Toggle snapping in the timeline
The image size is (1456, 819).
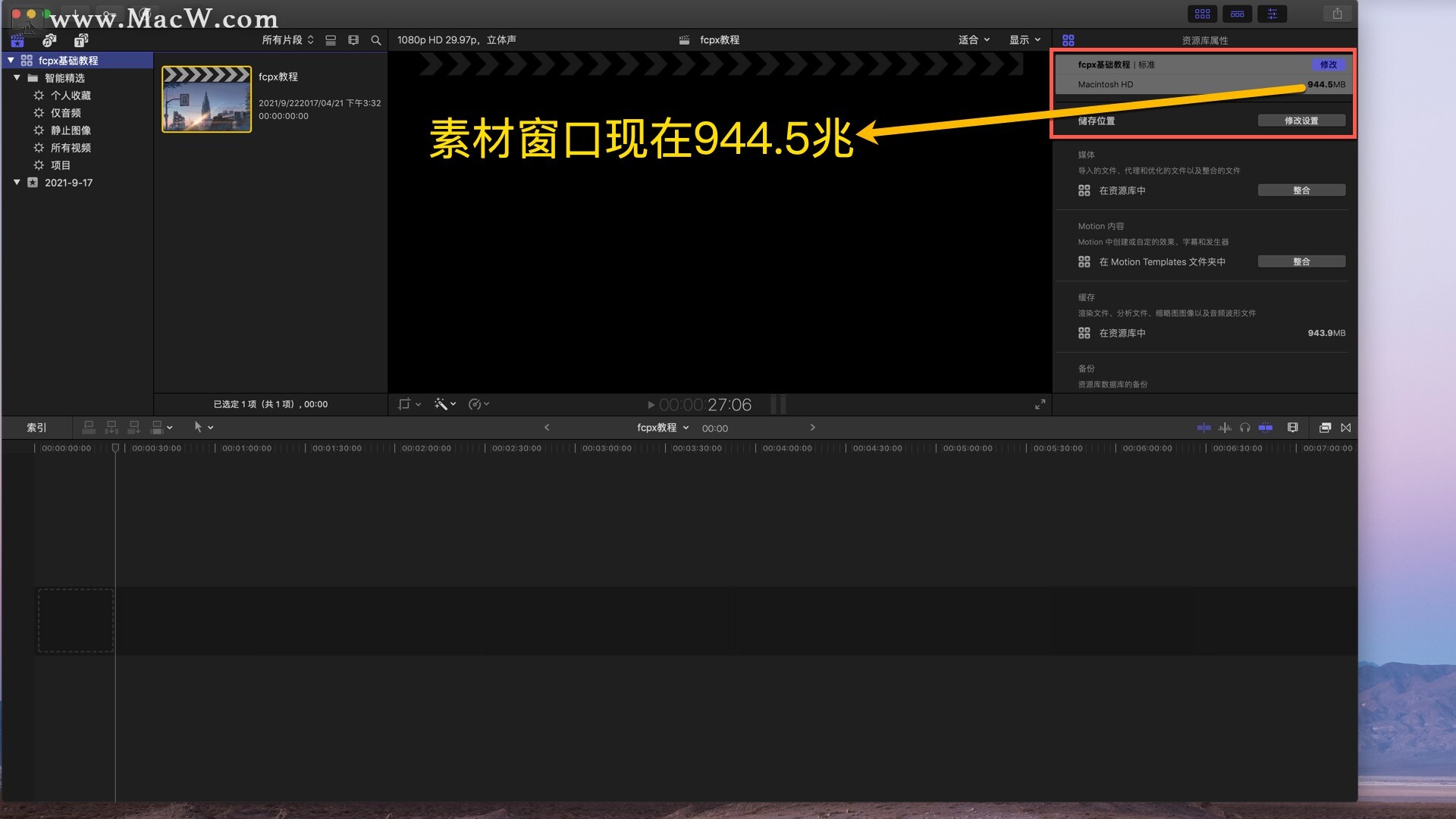click(1266, 428)
